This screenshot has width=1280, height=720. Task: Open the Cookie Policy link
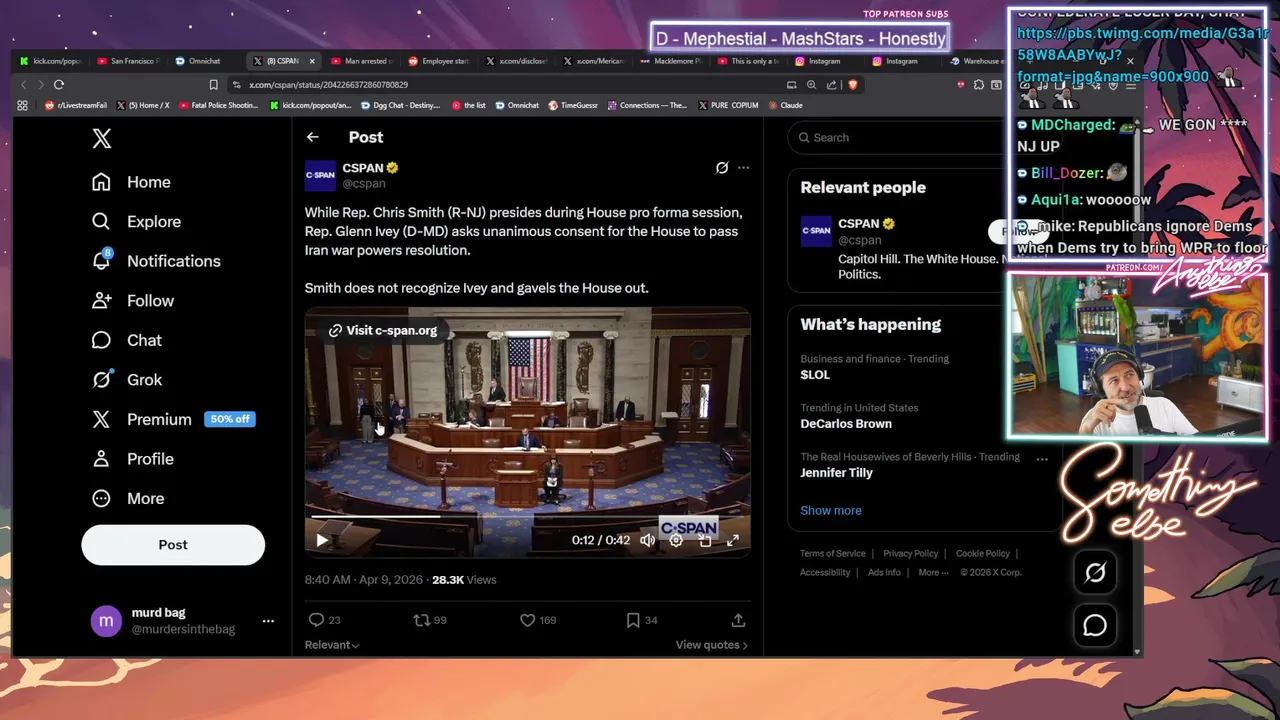pyautogui.click(x=982, y=554)
